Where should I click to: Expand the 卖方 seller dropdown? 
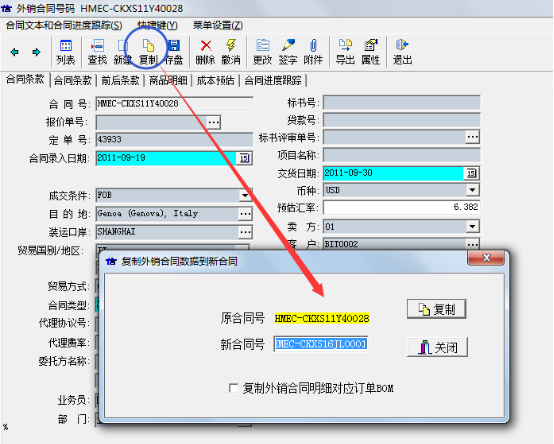click(x=472, y=226)
